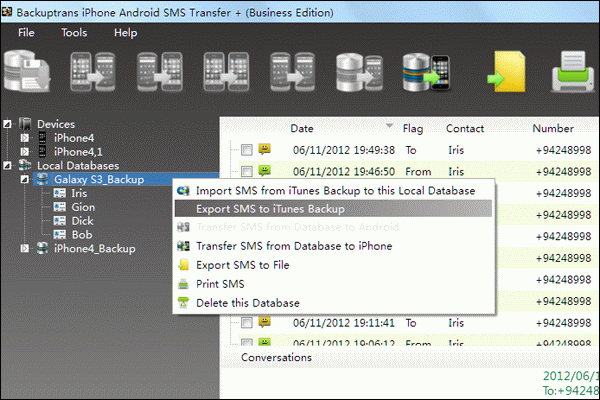
Task: Click the contact card icon beside Dick
Action: [60, 220]
